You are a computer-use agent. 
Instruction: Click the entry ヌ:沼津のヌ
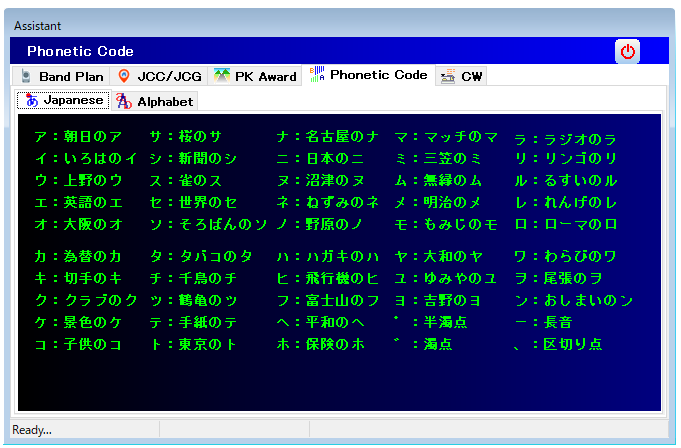[320, 181]
